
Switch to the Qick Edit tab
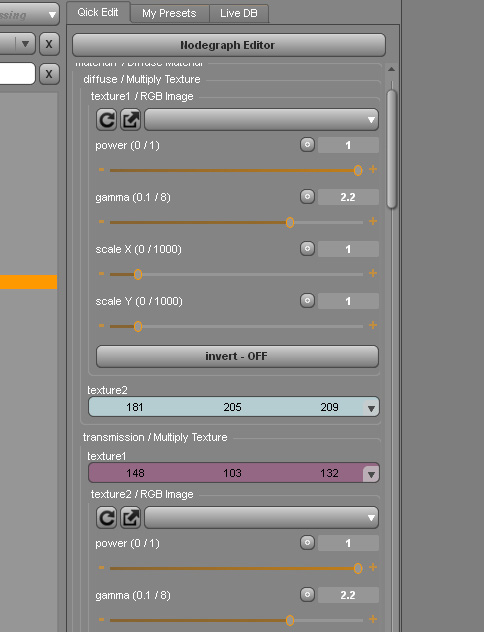click(x=98, y=12)
